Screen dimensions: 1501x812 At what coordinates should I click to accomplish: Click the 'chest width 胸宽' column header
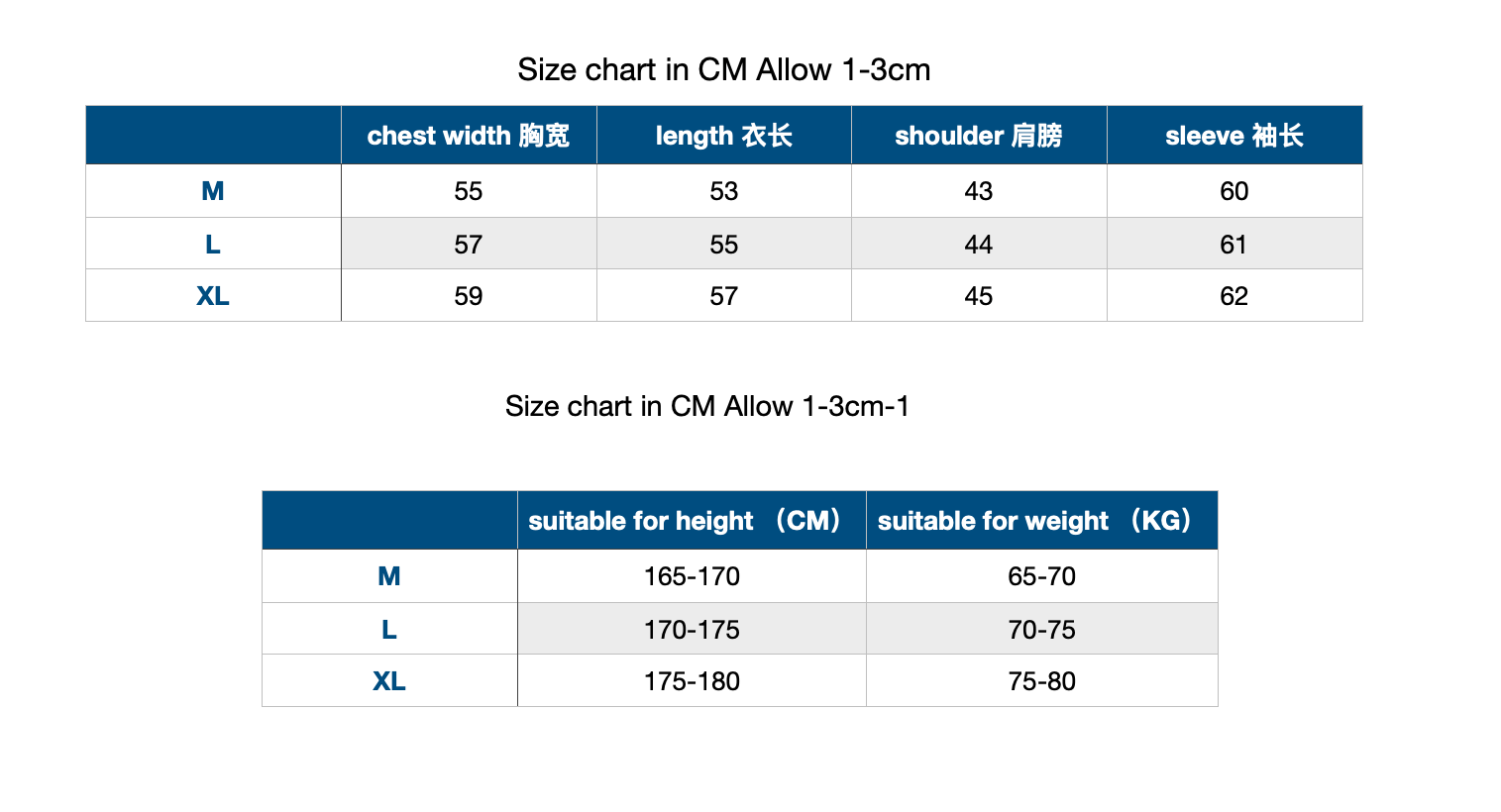tap(469, 136)
